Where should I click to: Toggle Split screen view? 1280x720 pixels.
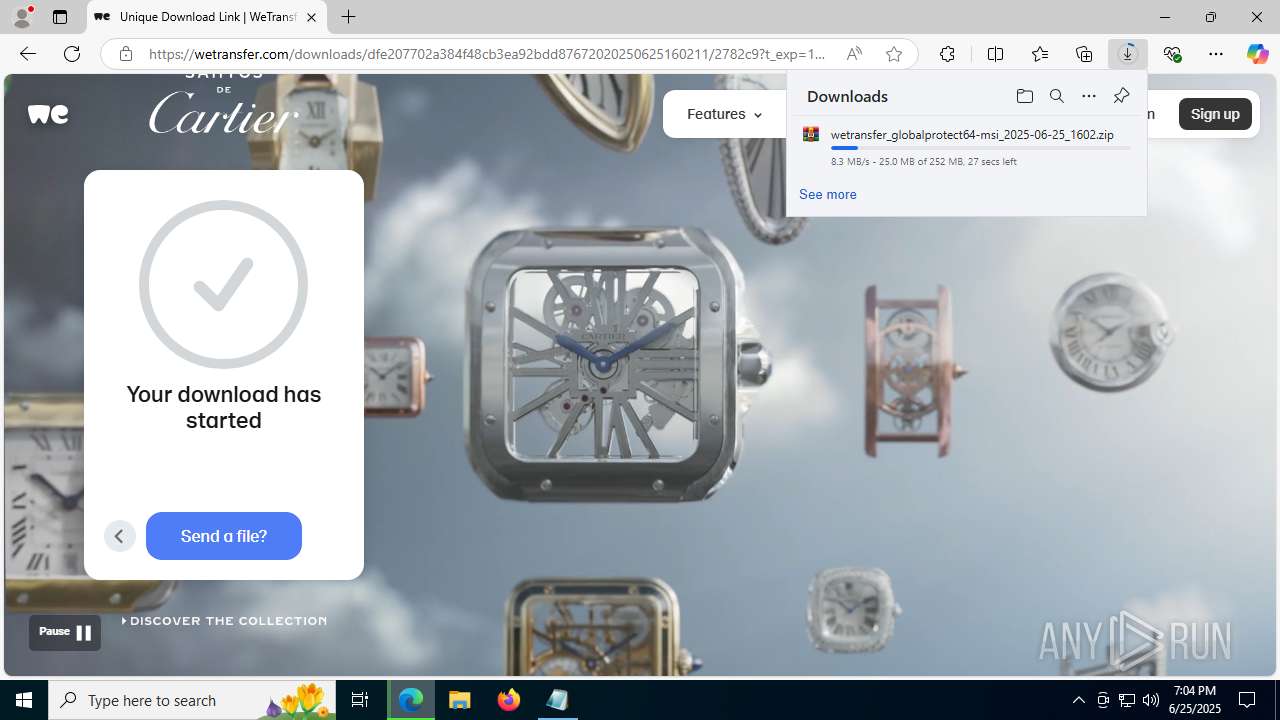(995, 54)
